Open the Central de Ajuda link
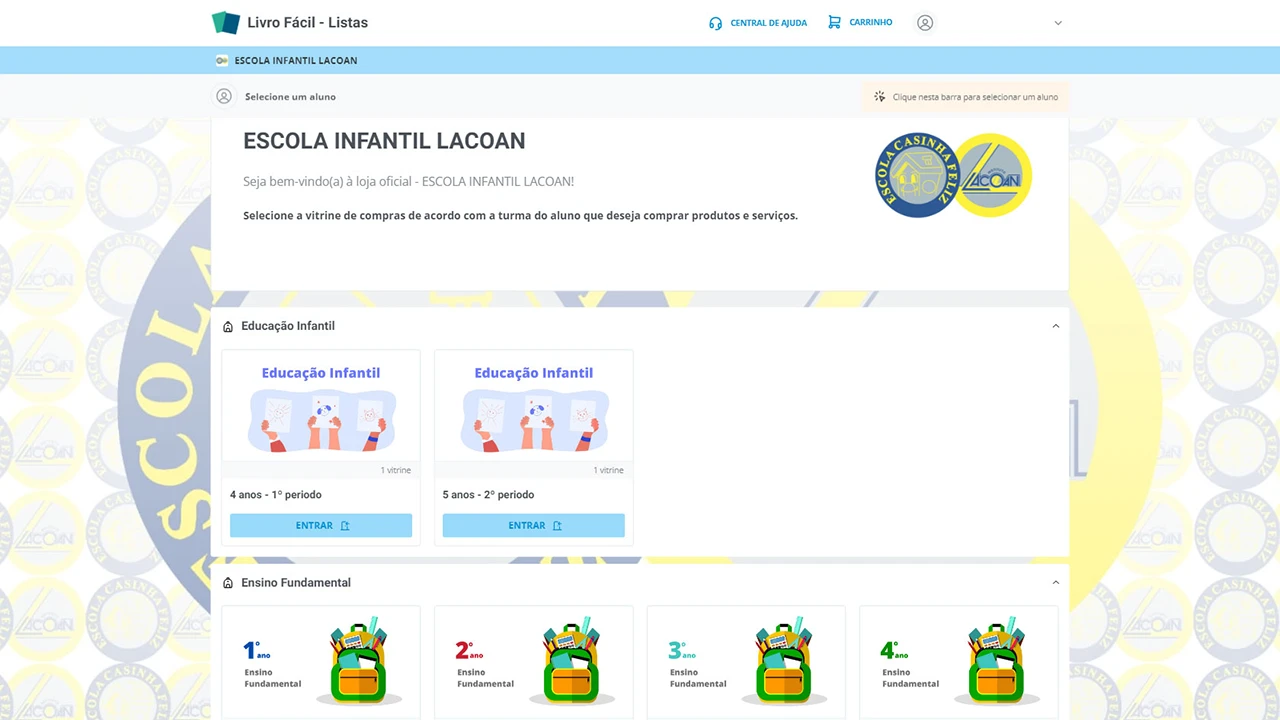 coord(768,23)
